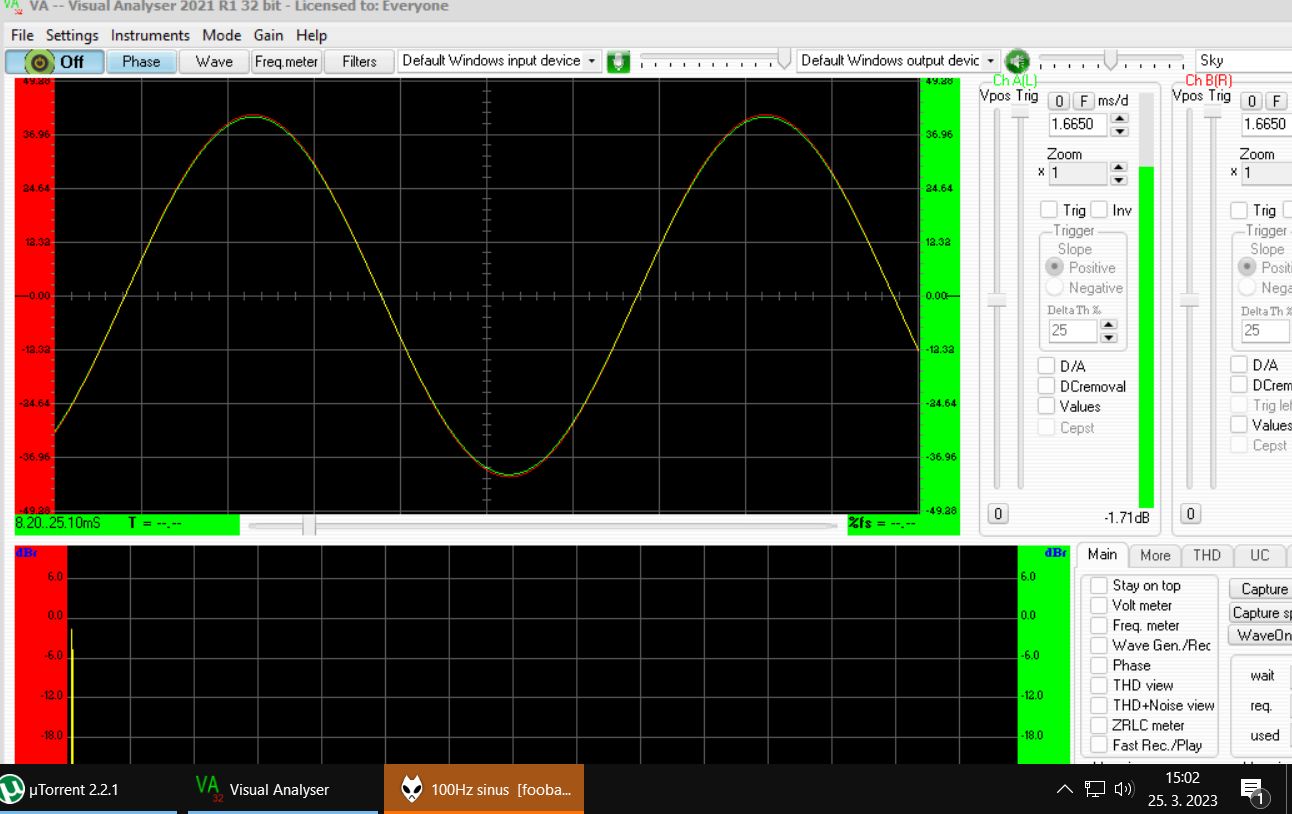Open the Default Windows output device dropdown
This screenshot has width=1292, height=814.
(990, 61)
